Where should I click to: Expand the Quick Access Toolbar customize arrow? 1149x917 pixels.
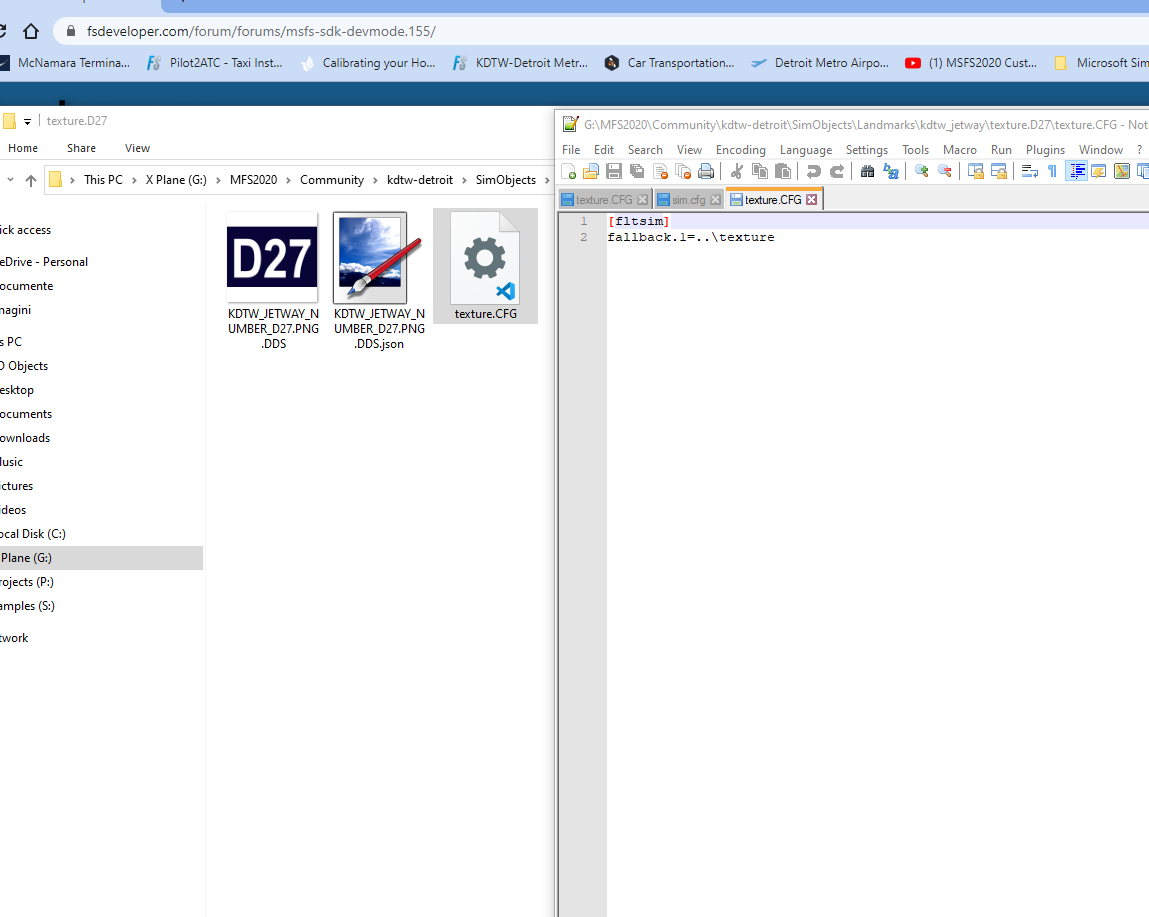28,122
